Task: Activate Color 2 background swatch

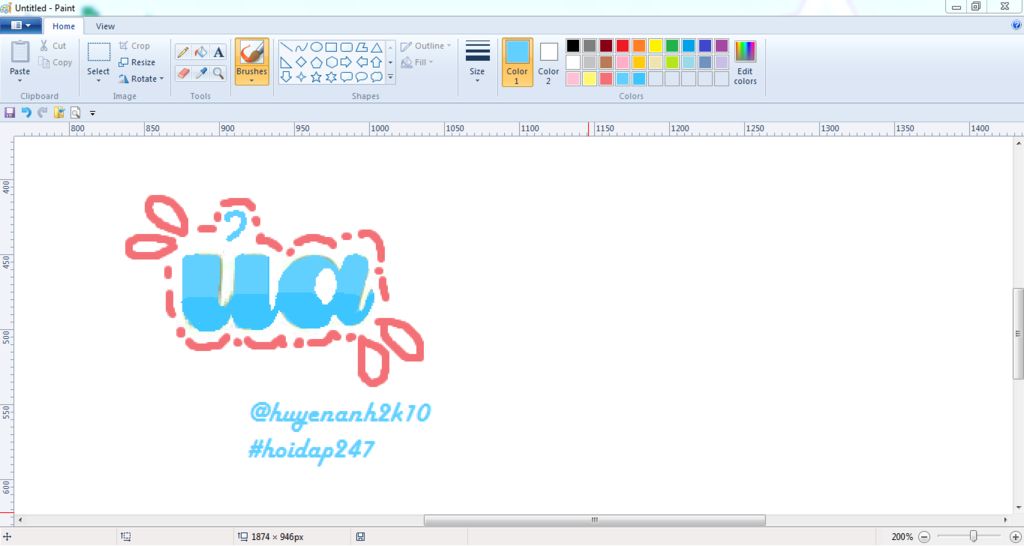Action: [549, 61]
